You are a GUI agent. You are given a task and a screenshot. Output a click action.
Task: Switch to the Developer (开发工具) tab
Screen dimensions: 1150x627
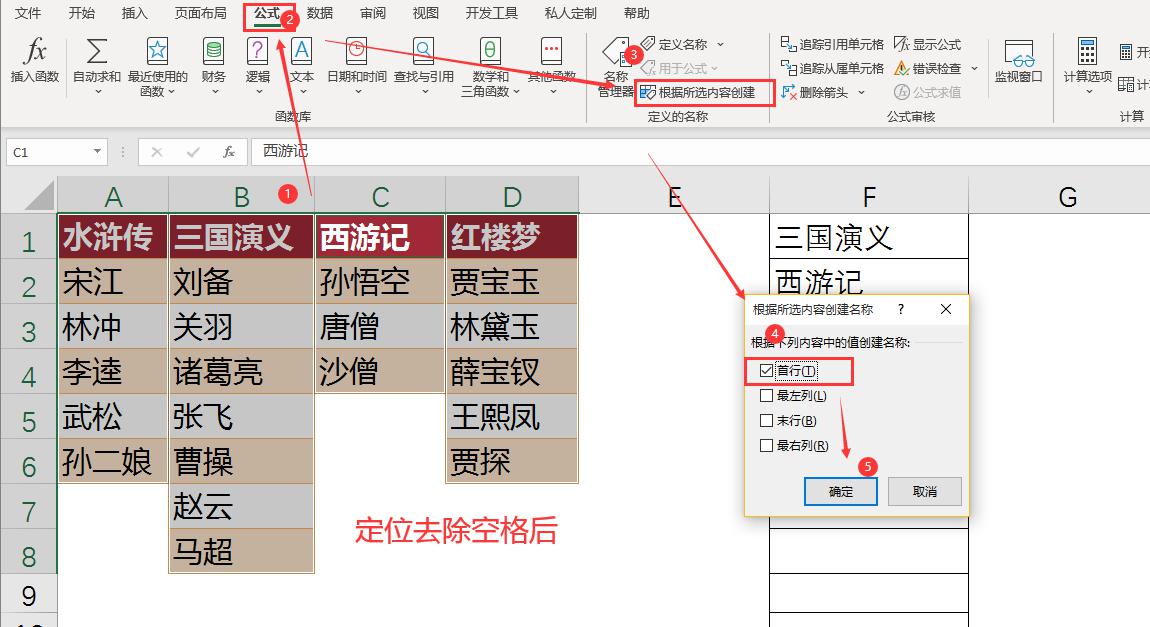click(491, 13)
